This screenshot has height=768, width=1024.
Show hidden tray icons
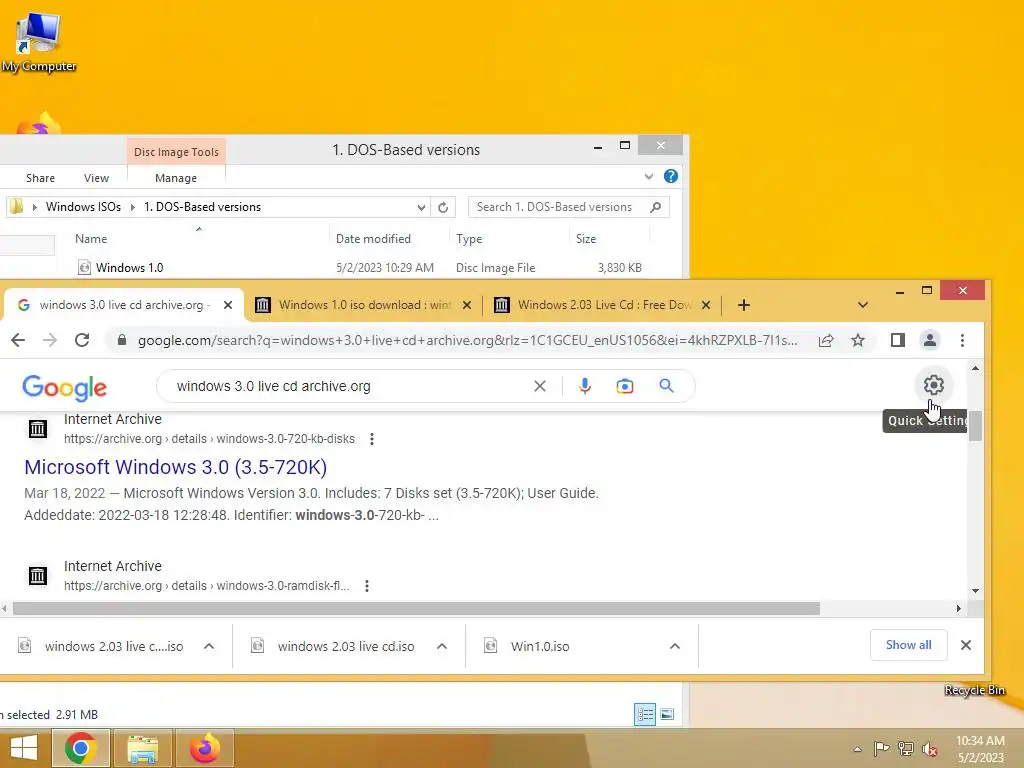[857, 749]
